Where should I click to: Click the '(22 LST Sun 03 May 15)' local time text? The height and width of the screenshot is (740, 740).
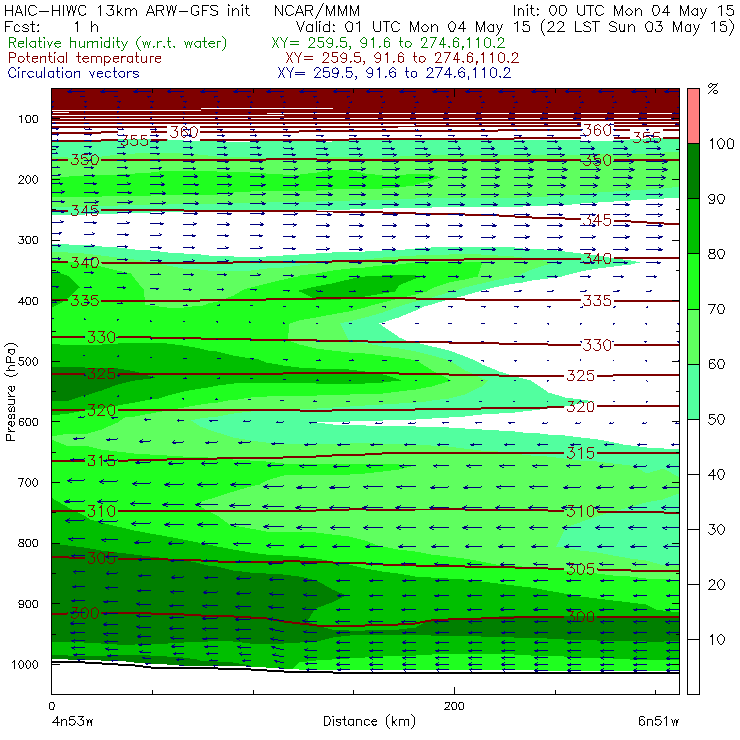(637, 27)
